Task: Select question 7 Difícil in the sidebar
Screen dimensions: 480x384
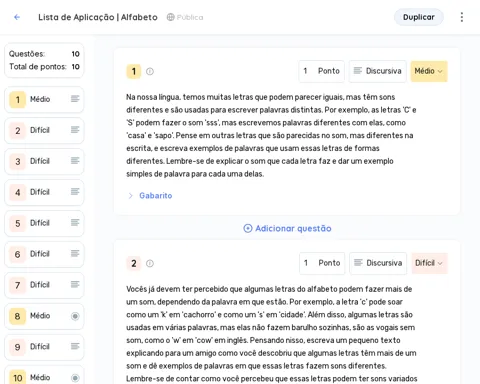Action: 44,285
